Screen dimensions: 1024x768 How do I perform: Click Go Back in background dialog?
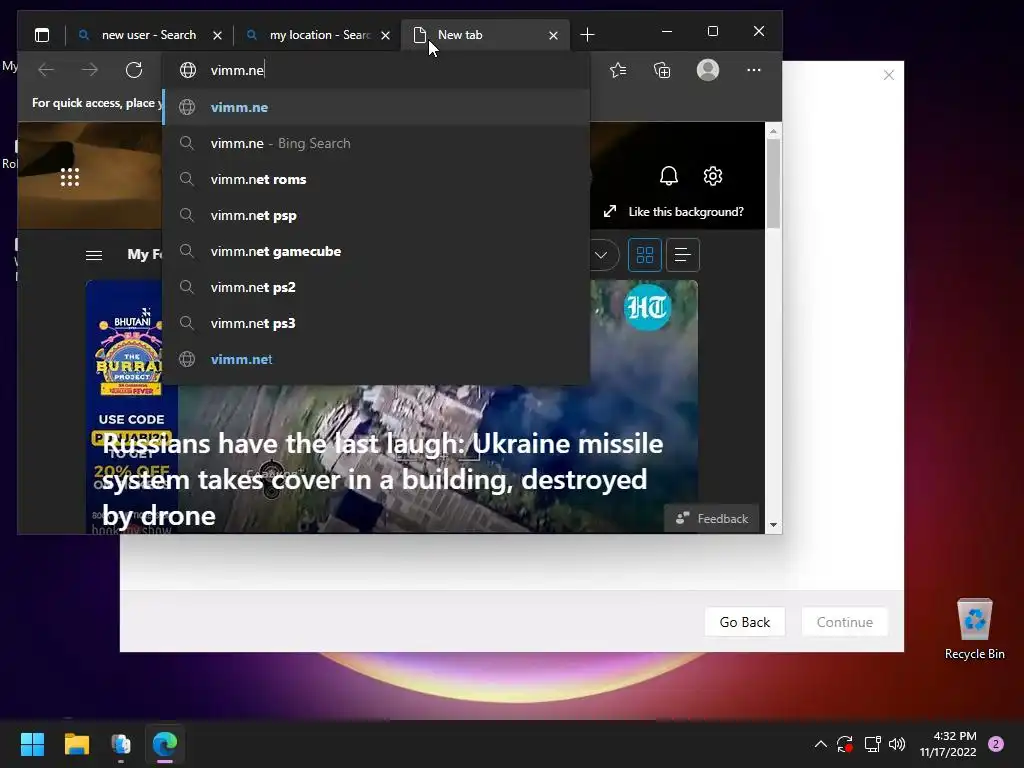coord(744,622)
